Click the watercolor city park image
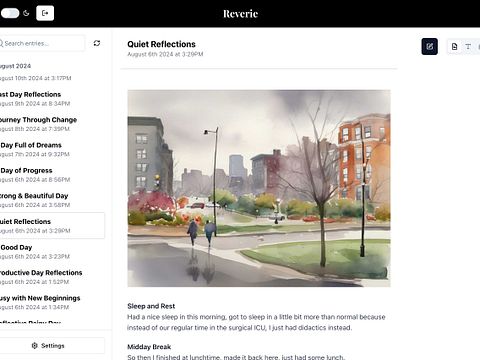The width and height of the screenshot is (480, 360). [259, 188]
